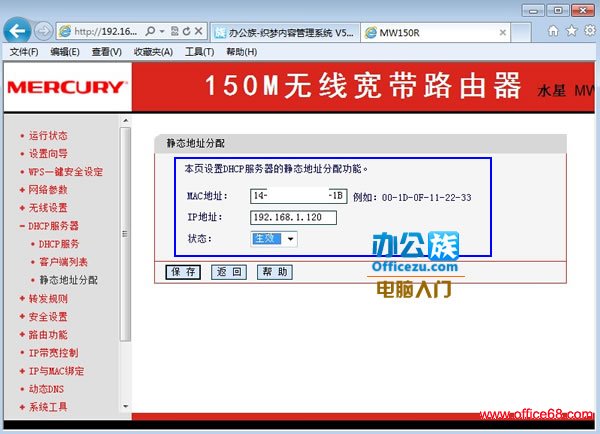Maximize the browser window
The width and height of the screenshot is (600, 434).
click(x=558, y=10)
